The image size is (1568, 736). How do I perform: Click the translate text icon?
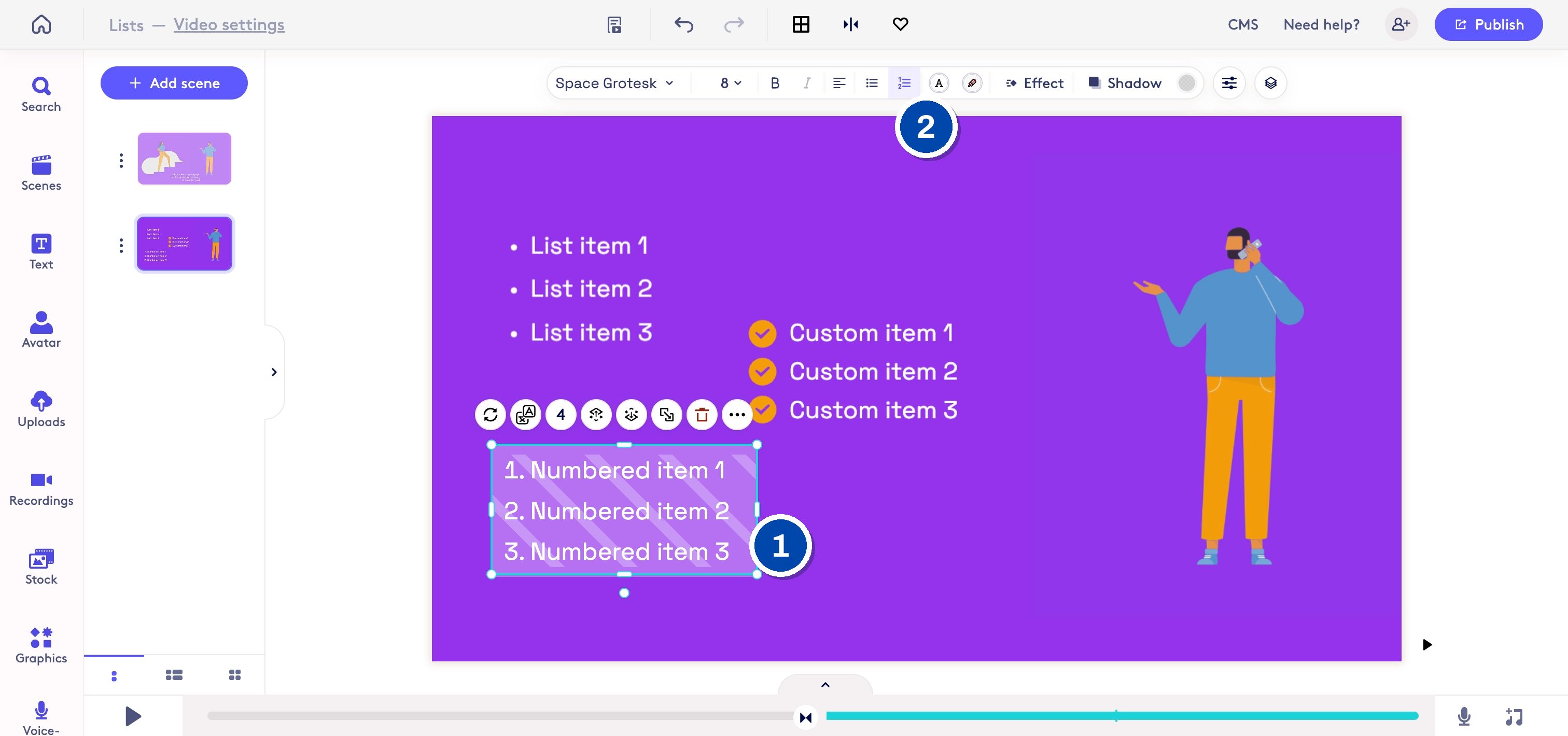[x=526, y=415]
